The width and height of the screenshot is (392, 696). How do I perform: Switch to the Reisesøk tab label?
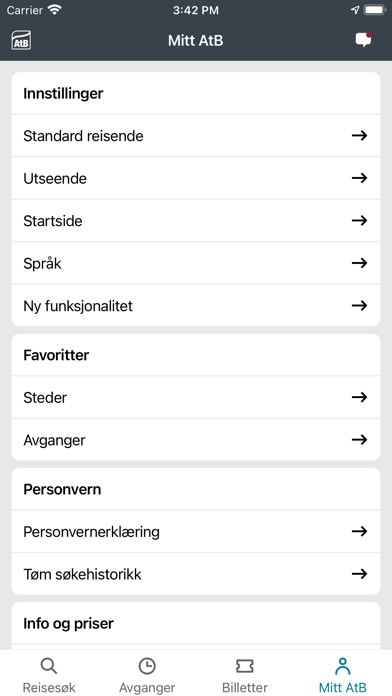coord(49,688)
